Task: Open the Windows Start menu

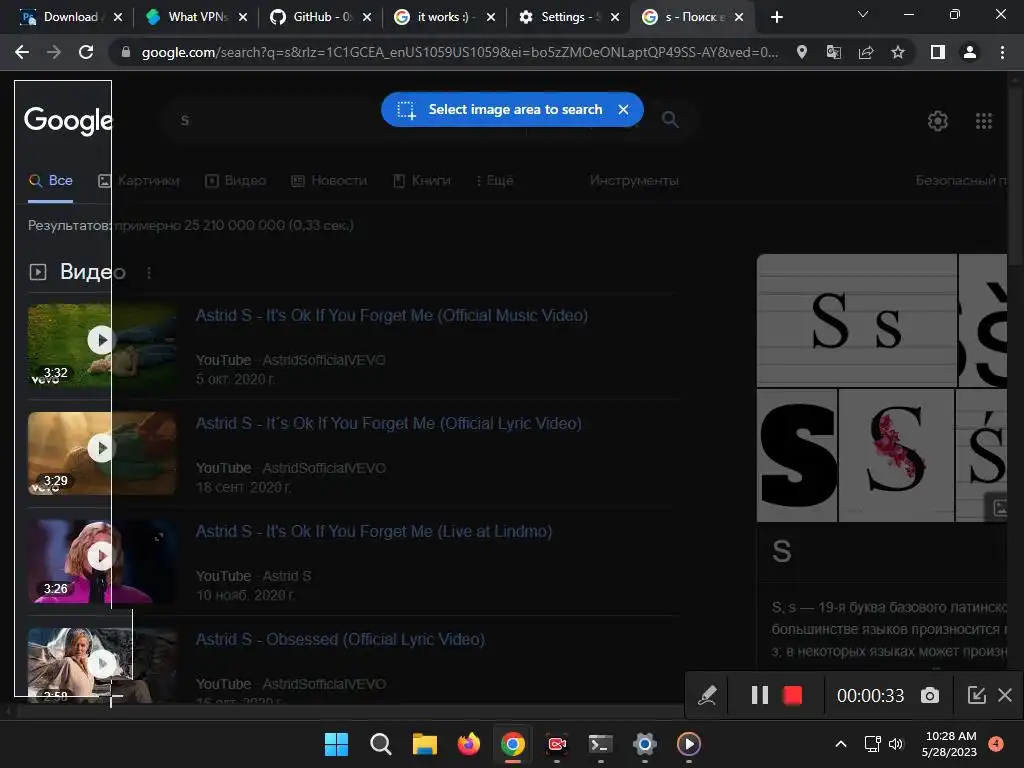Action: (x=336, y=744)
